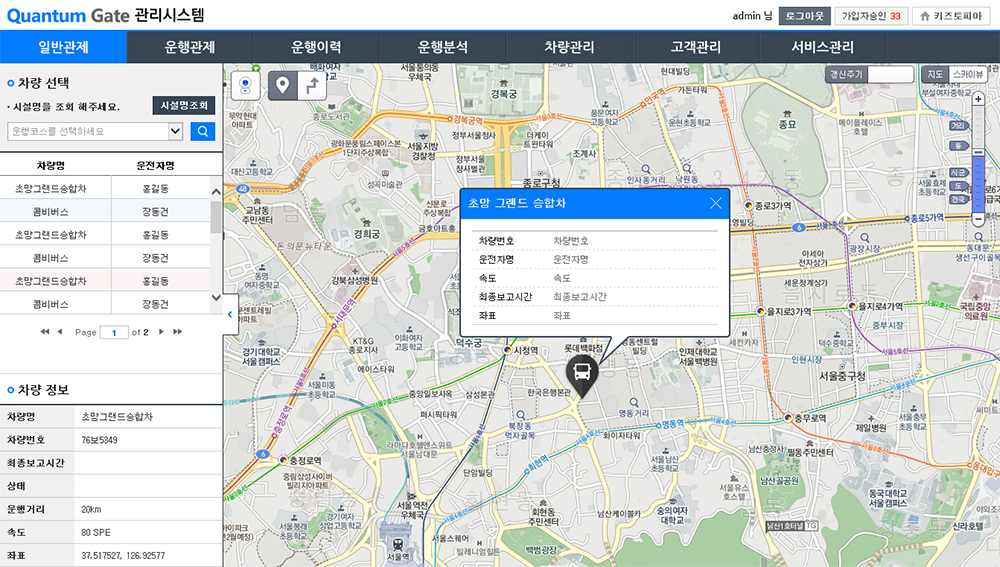The image size is (1000, 567).
Task: Click the blue search magnifier button
Action: 203,131
